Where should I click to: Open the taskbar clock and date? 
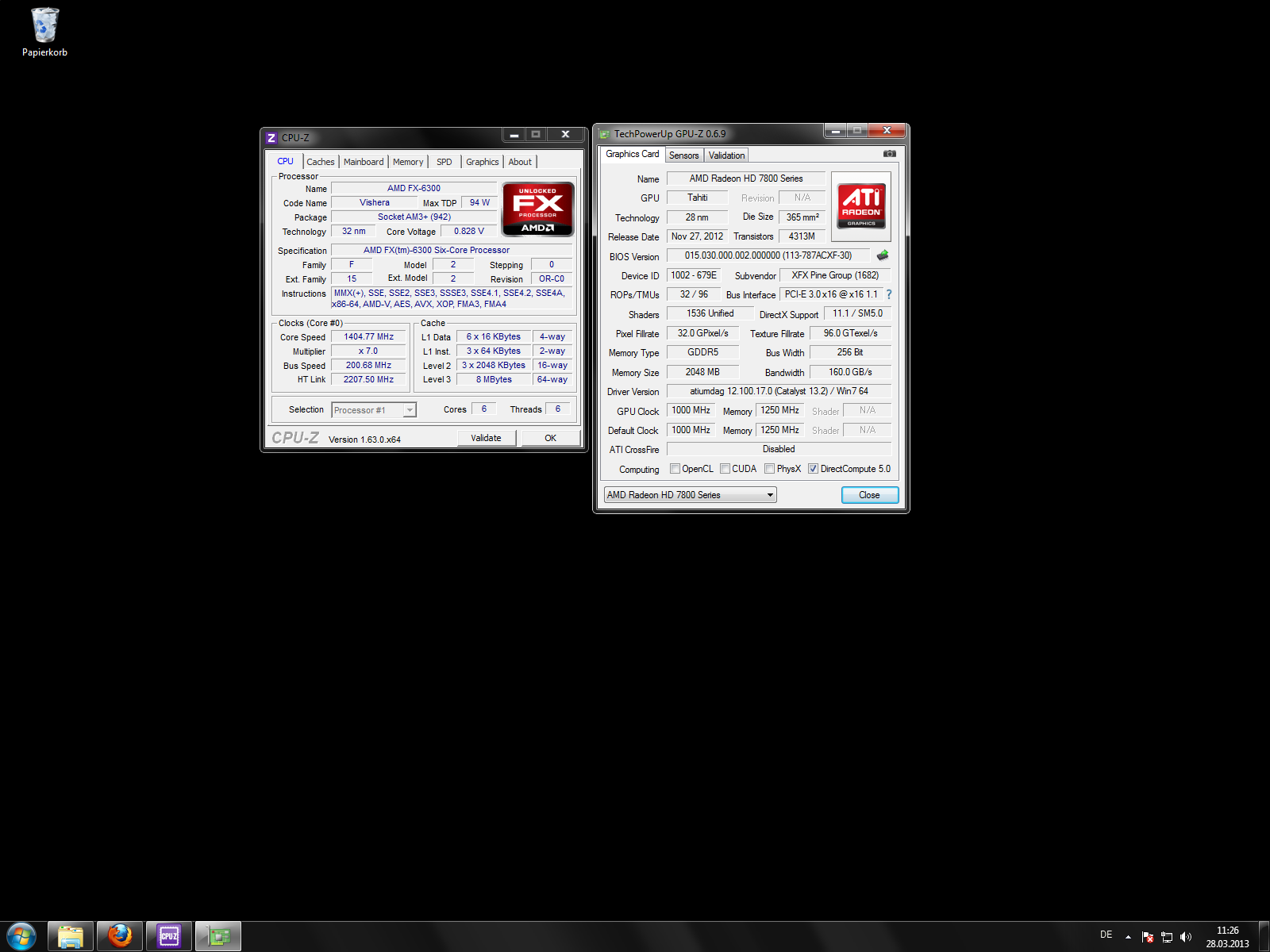pos(1228,937)
